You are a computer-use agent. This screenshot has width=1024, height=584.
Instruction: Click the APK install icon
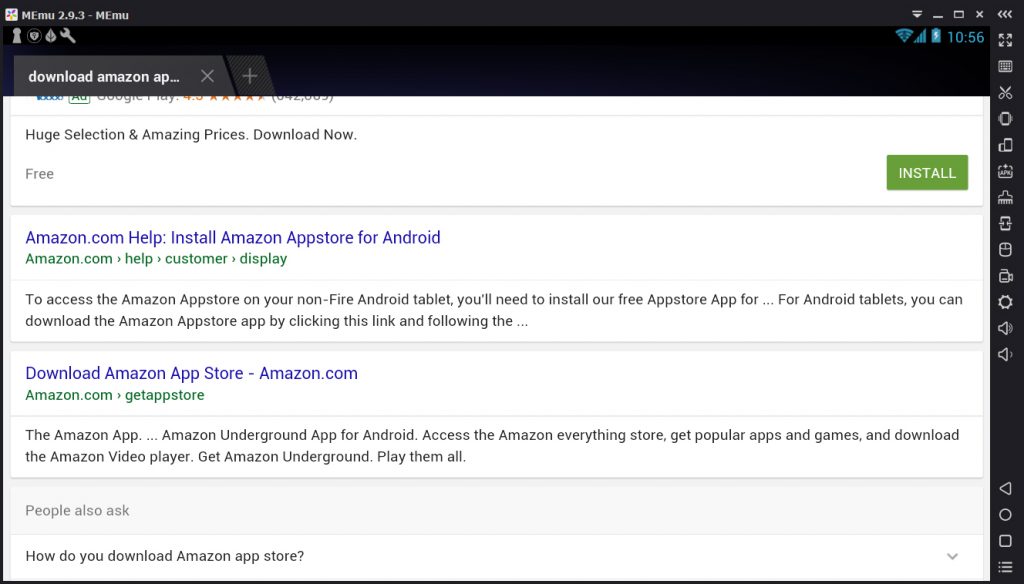pyautogui.click(x=1005, y=171)
